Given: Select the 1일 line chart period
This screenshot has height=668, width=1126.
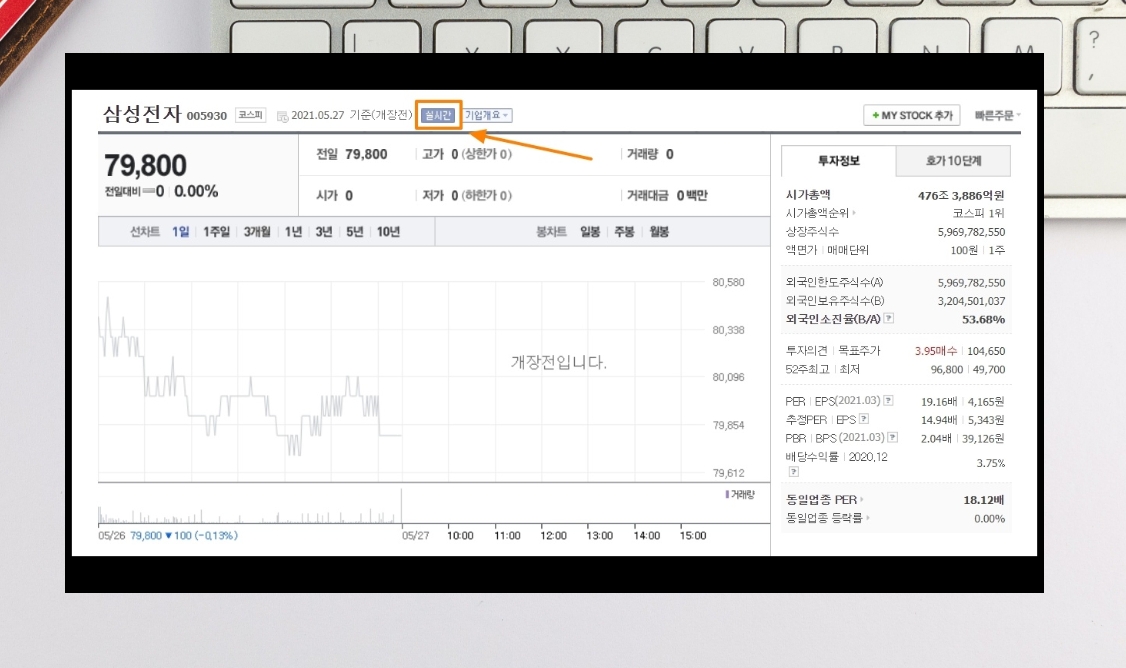Looking at the screenshot, I should click(180, 231).
